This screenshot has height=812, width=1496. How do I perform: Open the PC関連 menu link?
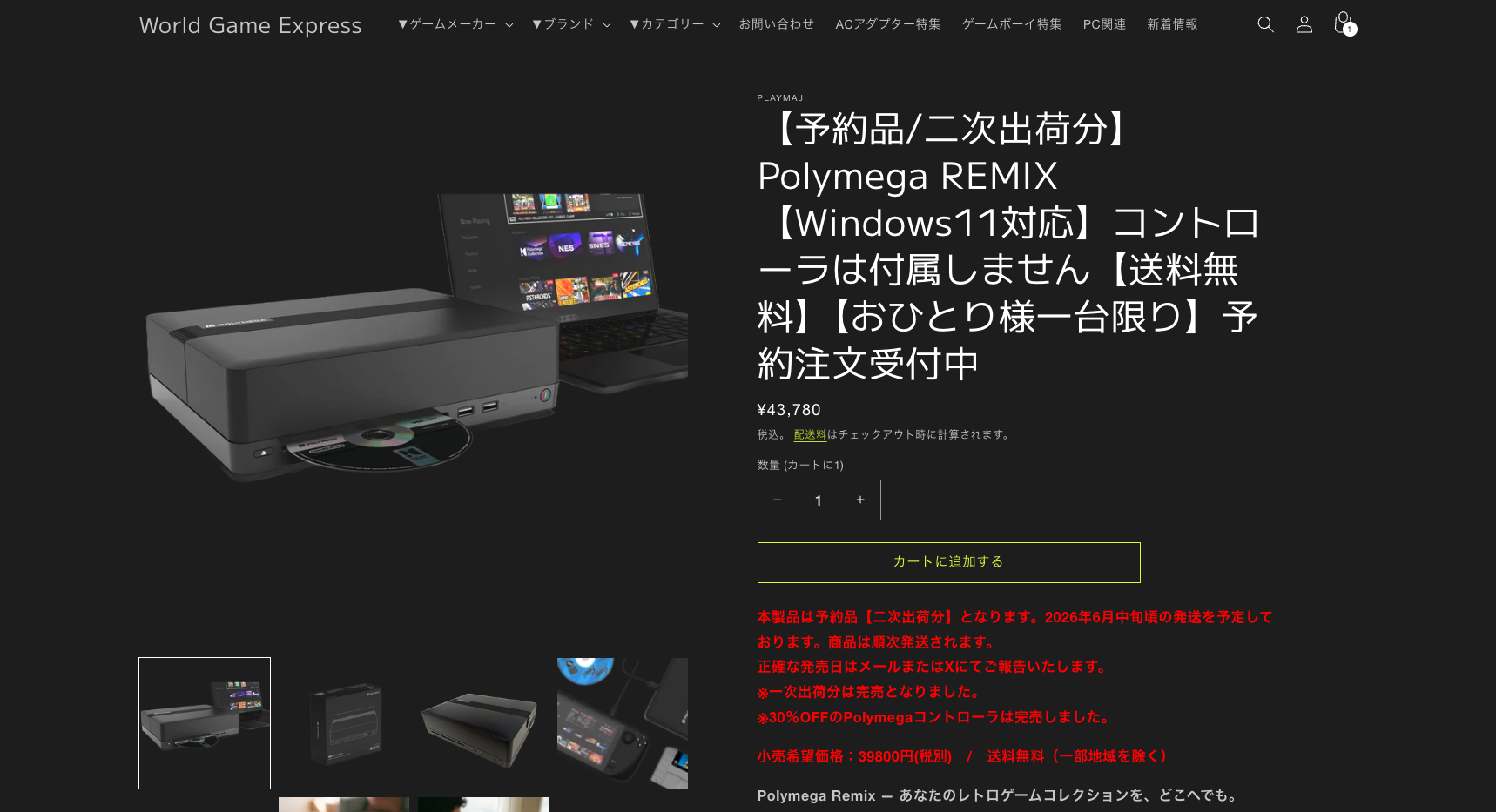(x=1104, y=24)
